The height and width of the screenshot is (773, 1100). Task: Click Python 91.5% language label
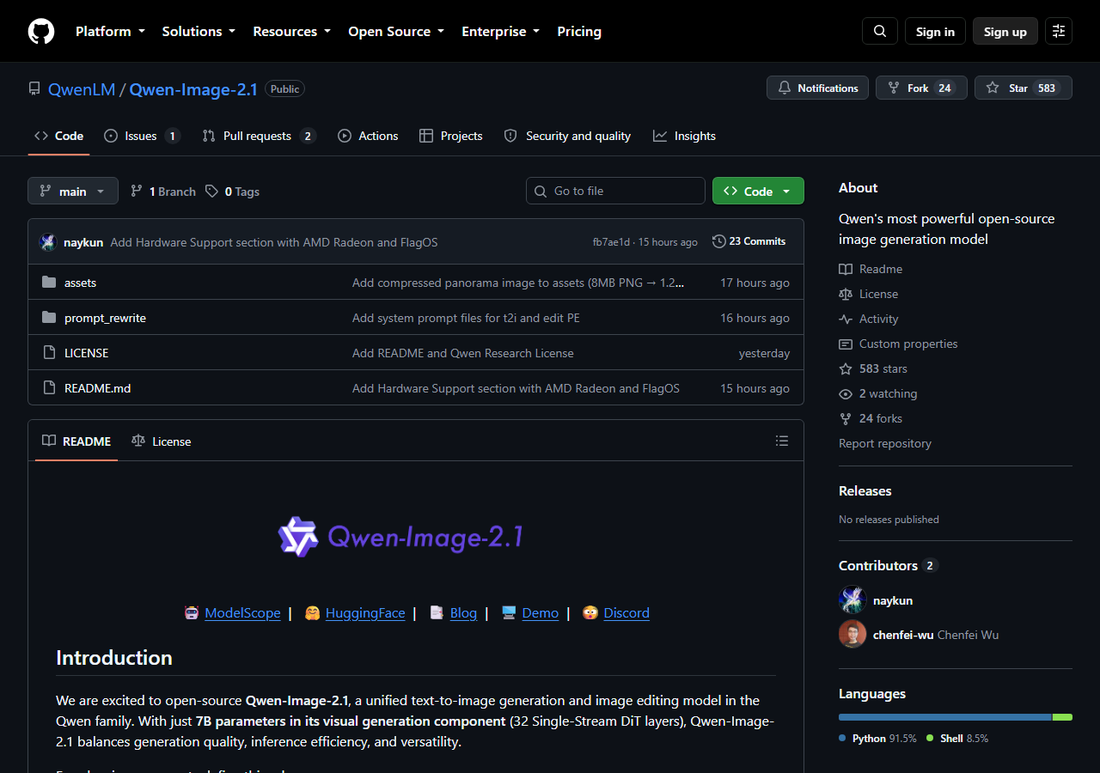coord(878,739)
